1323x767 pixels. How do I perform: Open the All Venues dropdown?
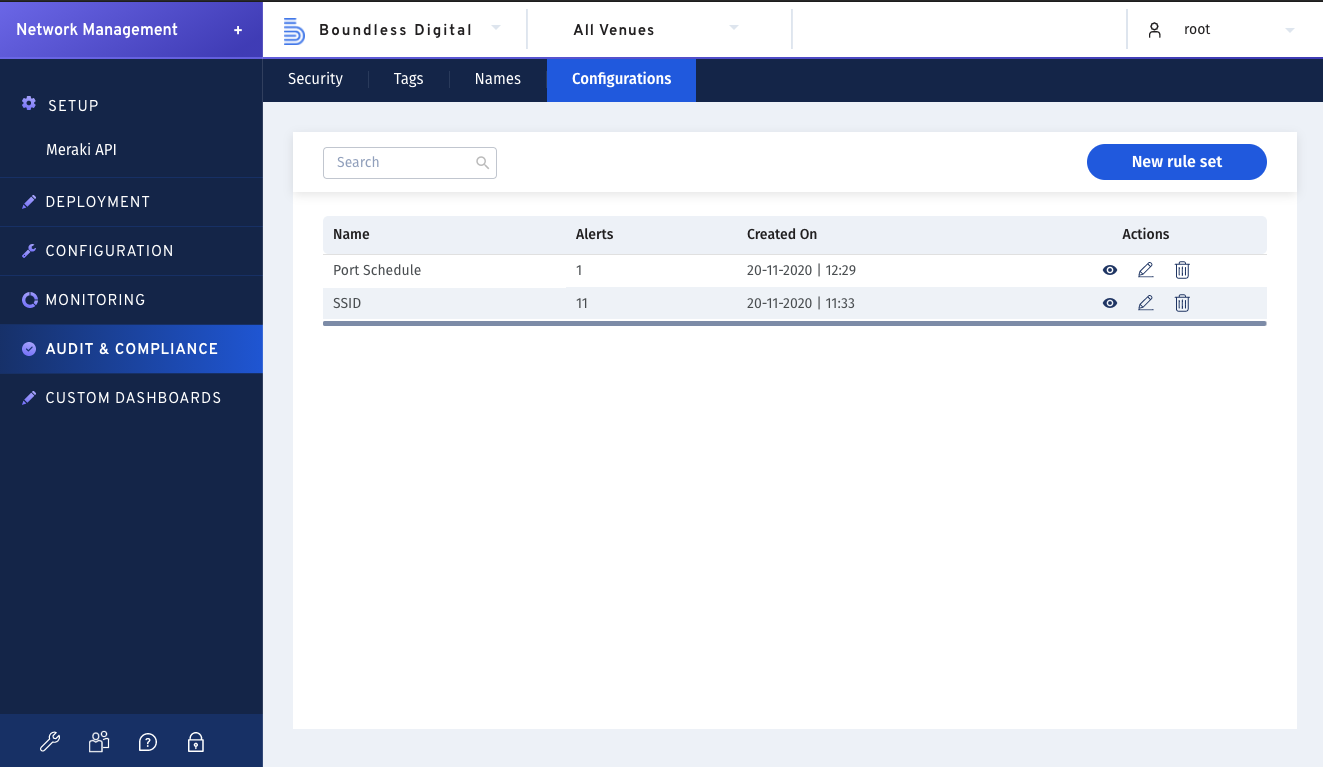(734, 28)
